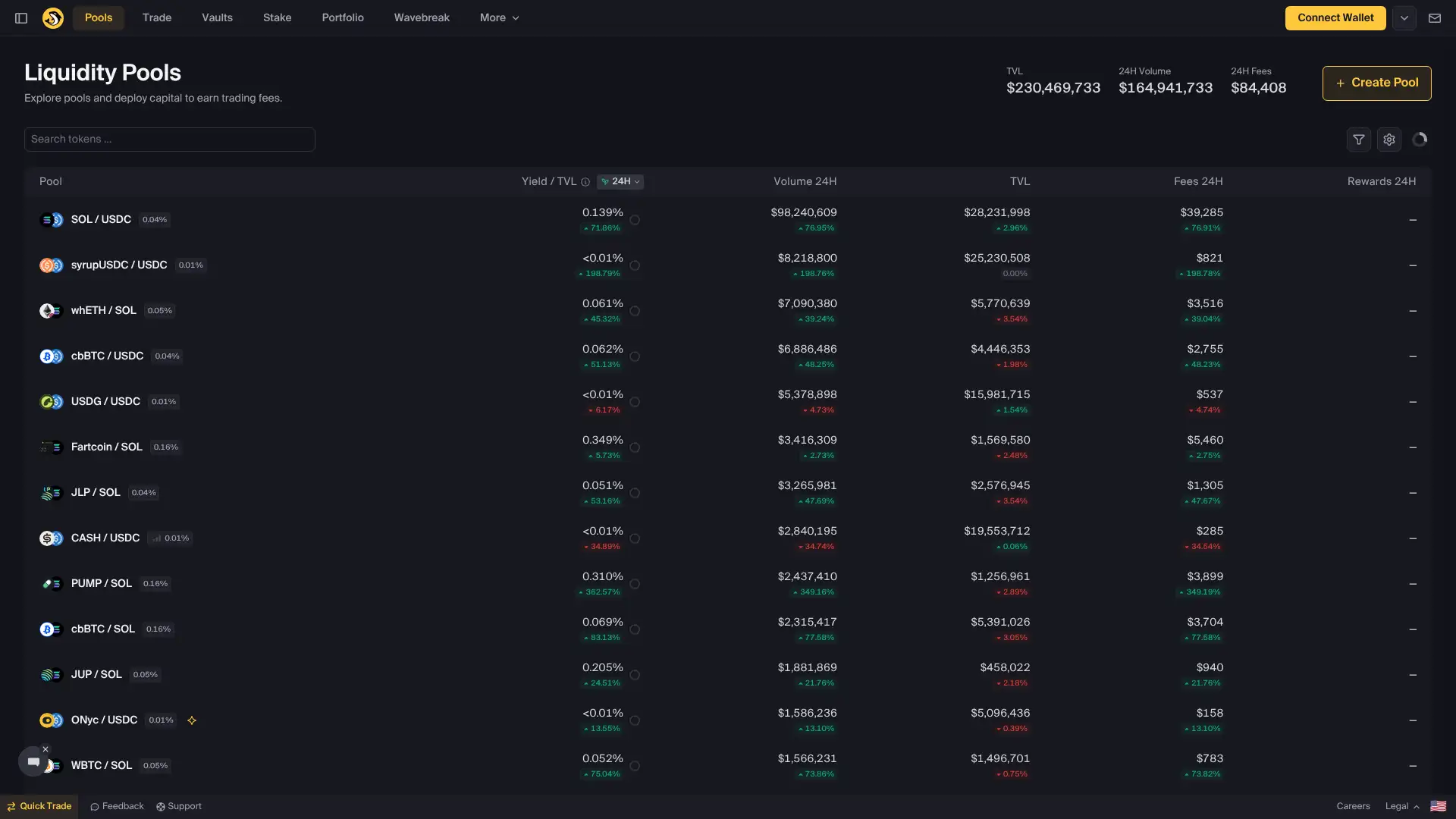This screenshot has height=819, width=1456.
Task: Click the Feedback link
Action: click(117, 806)
